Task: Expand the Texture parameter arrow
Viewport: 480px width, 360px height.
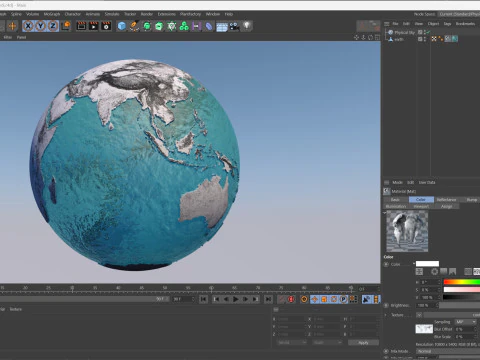Action: 386,315
